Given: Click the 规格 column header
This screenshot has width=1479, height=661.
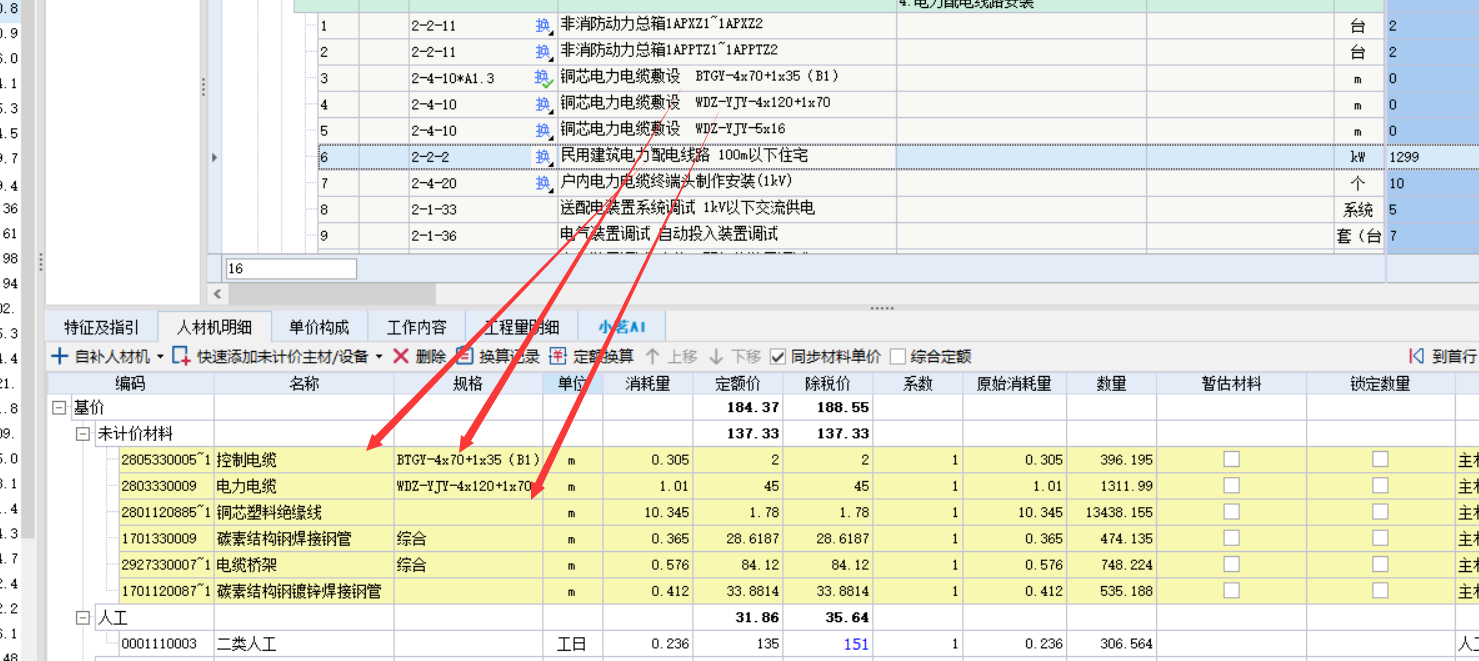Looking at the screenshot, I should click(x=468, y=383).
